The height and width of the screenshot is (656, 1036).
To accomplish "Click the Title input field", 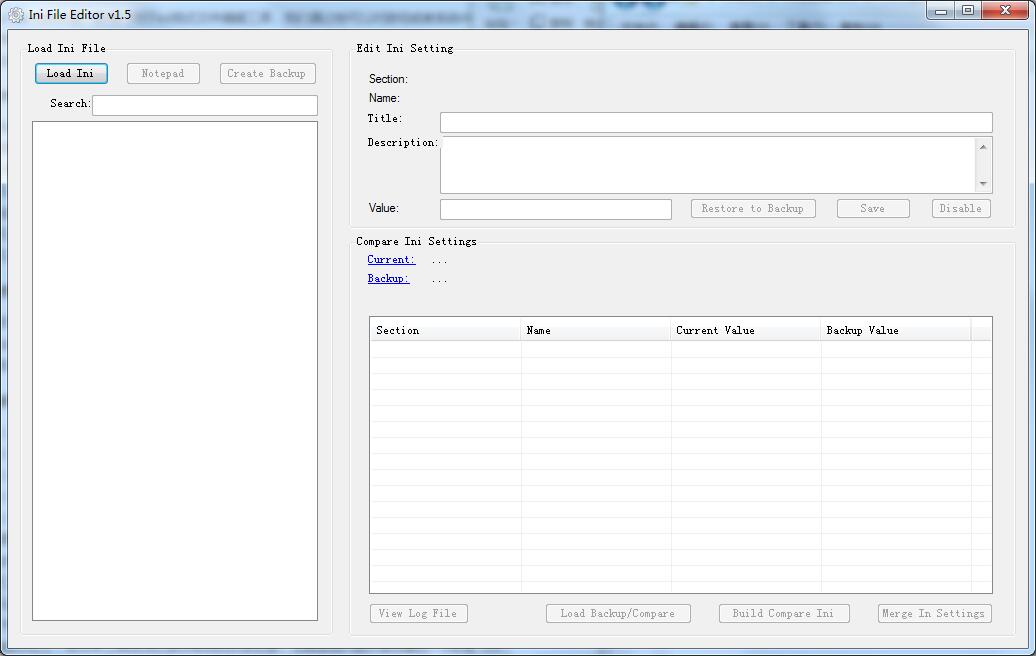I will (714, 122).
